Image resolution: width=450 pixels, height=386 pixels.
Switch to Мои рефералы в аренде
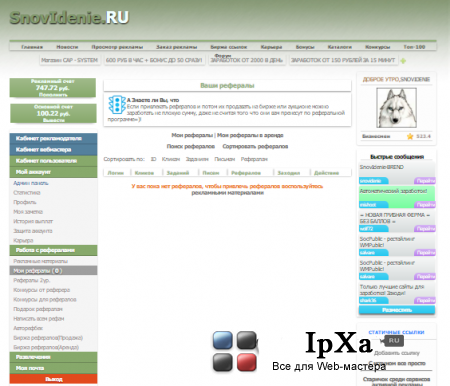point(250,135)
